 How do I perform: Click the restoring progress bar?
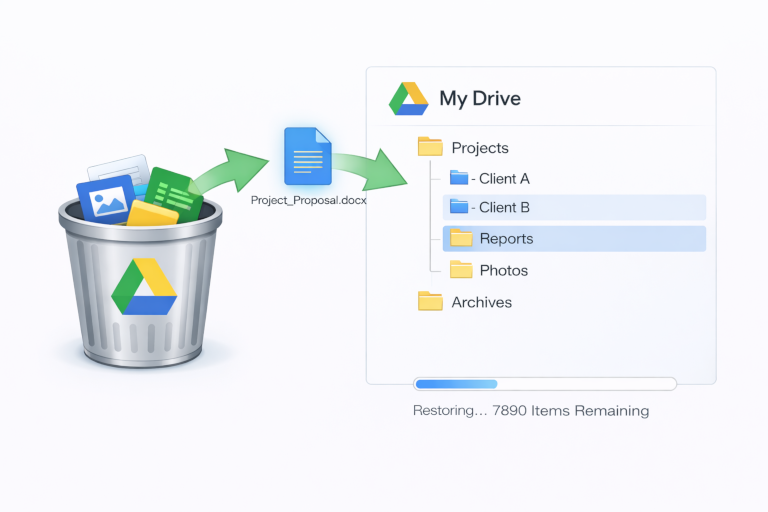click(545, 384)
